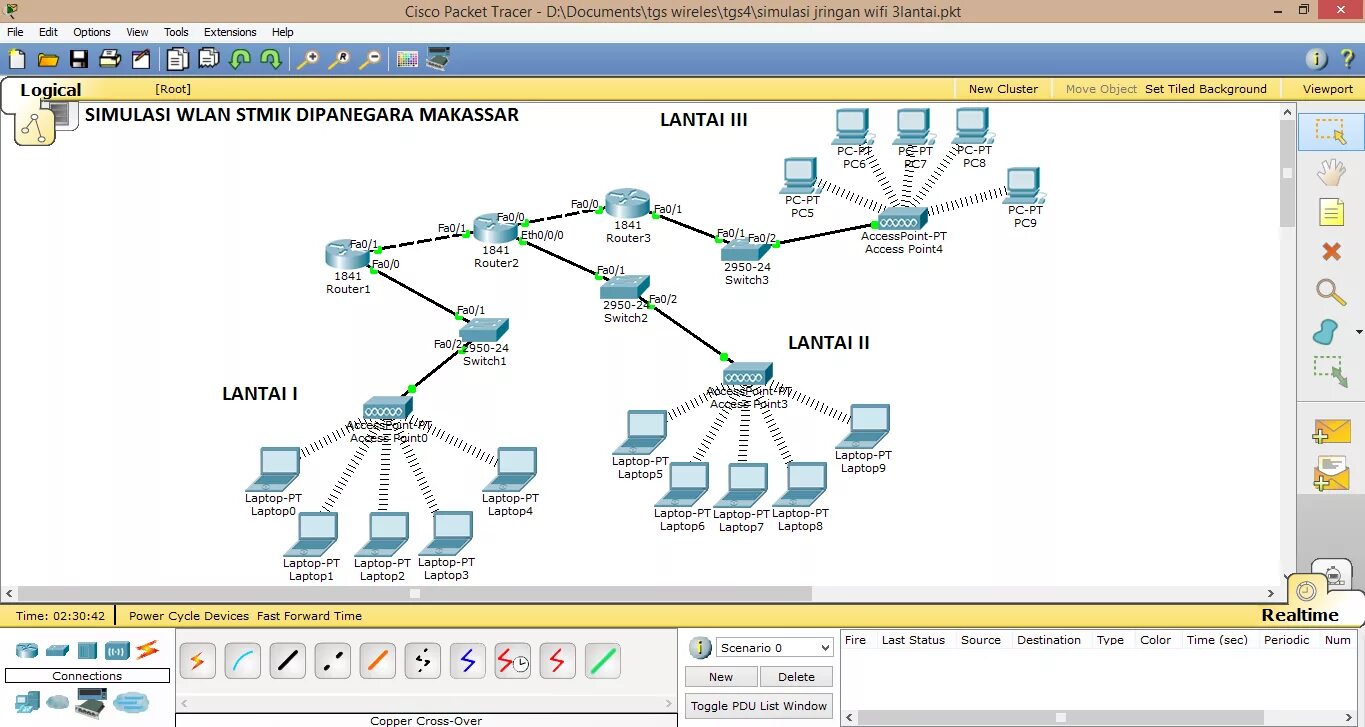
Task: Select the Connections lightning category
Action: [x=148, y=650]
